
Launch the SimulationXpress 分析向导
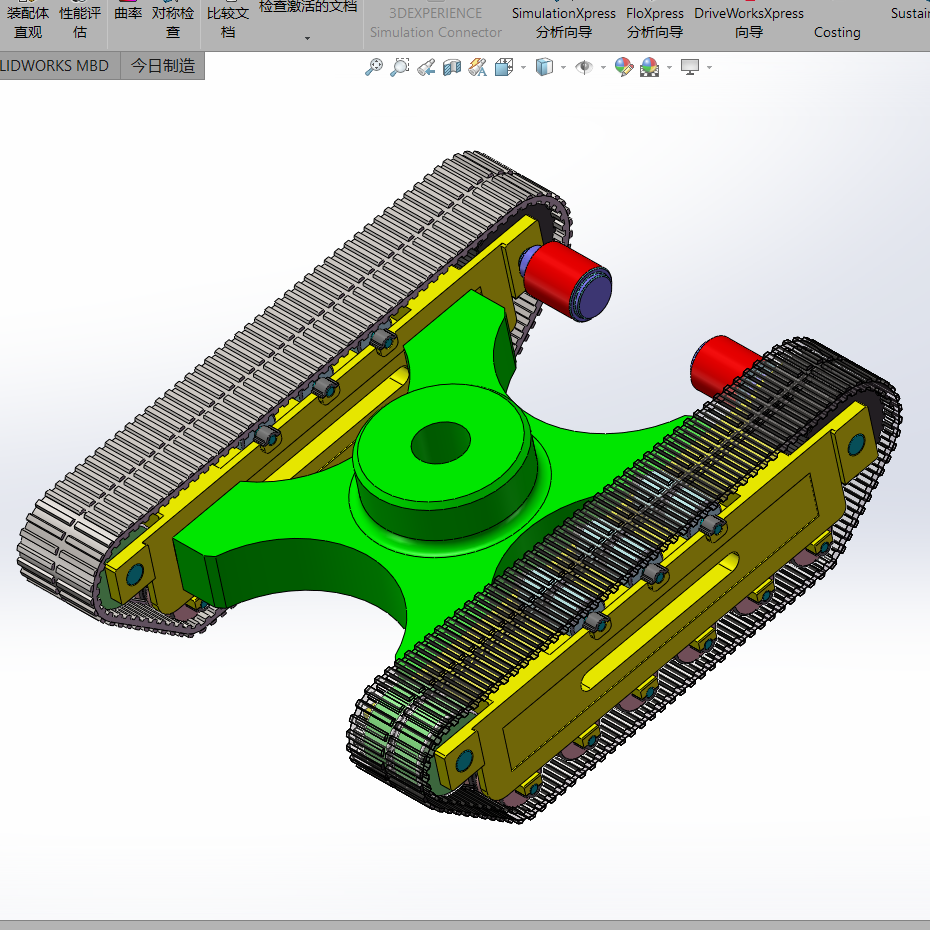(x=563, y=22)
